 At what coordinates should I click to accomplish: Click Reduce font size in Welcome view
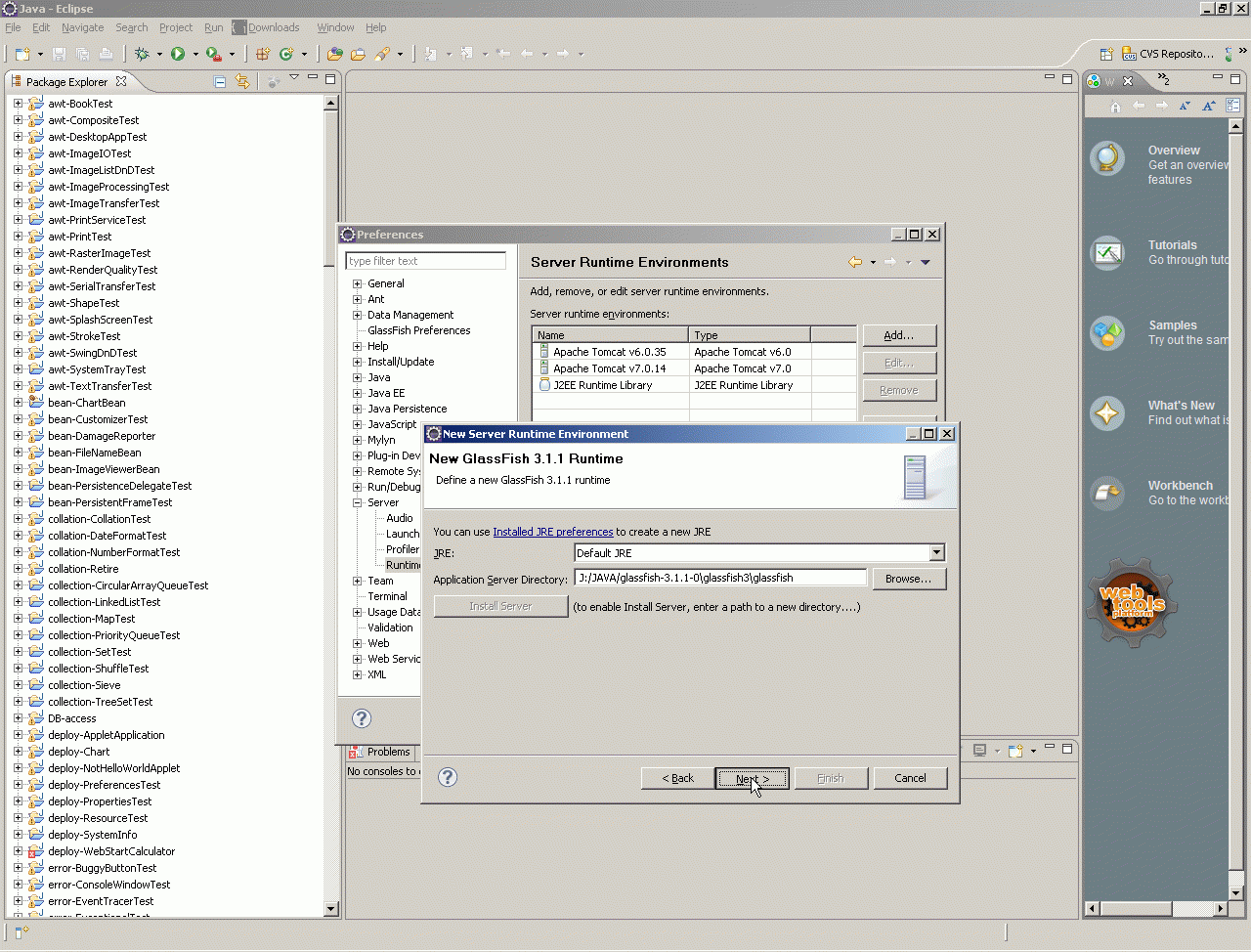coord(1185,106)
